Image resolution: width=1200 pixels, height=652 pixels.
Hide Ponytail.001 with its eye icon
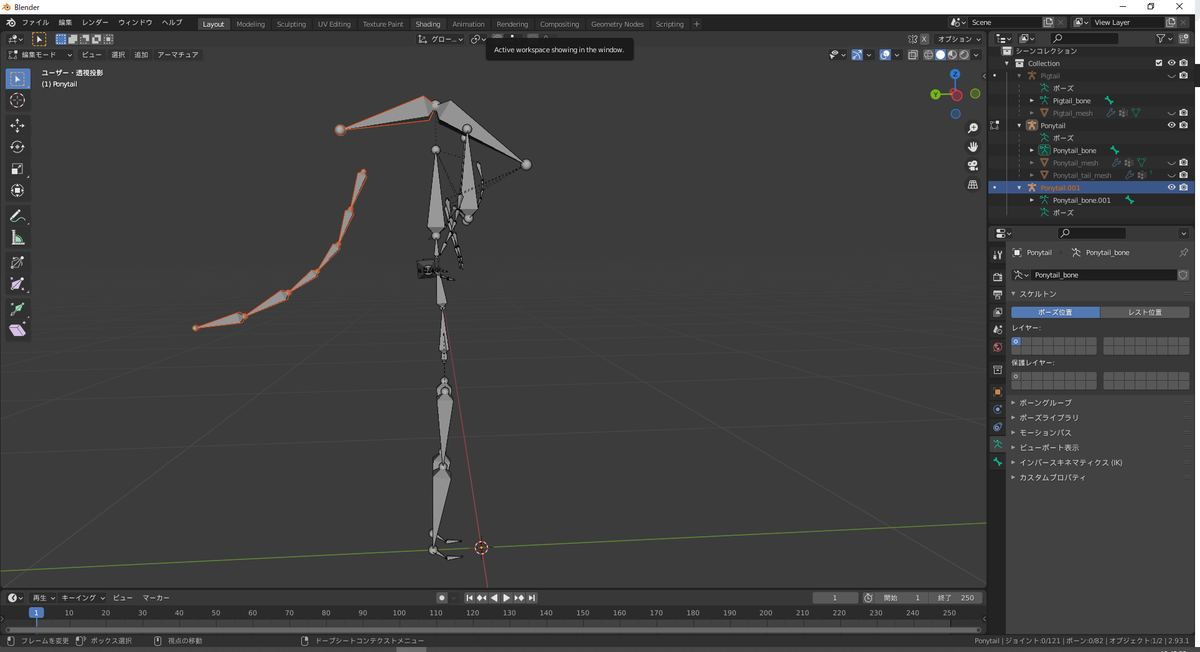(1171, 188)
